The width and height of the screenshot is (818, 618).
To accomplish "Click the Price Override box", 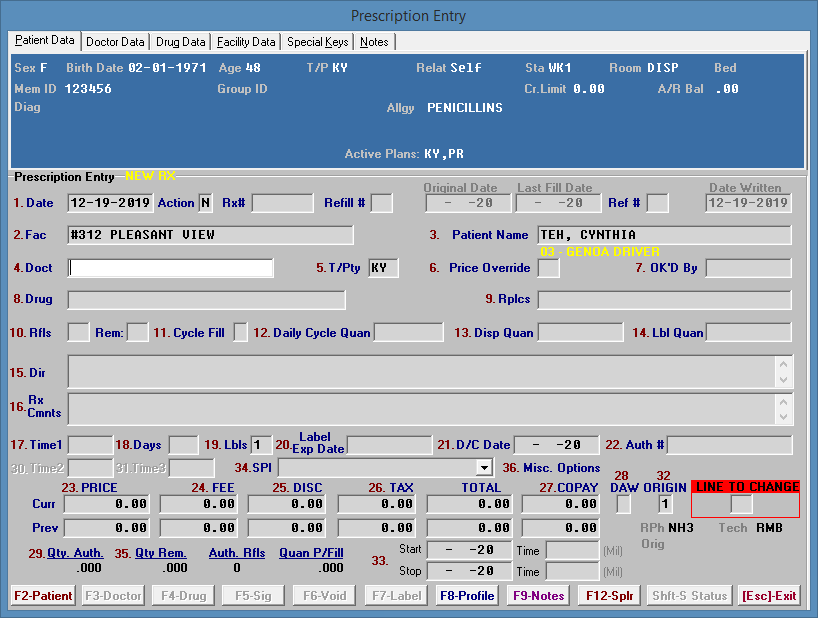I will pyautogui.click(x=549, y=268).
